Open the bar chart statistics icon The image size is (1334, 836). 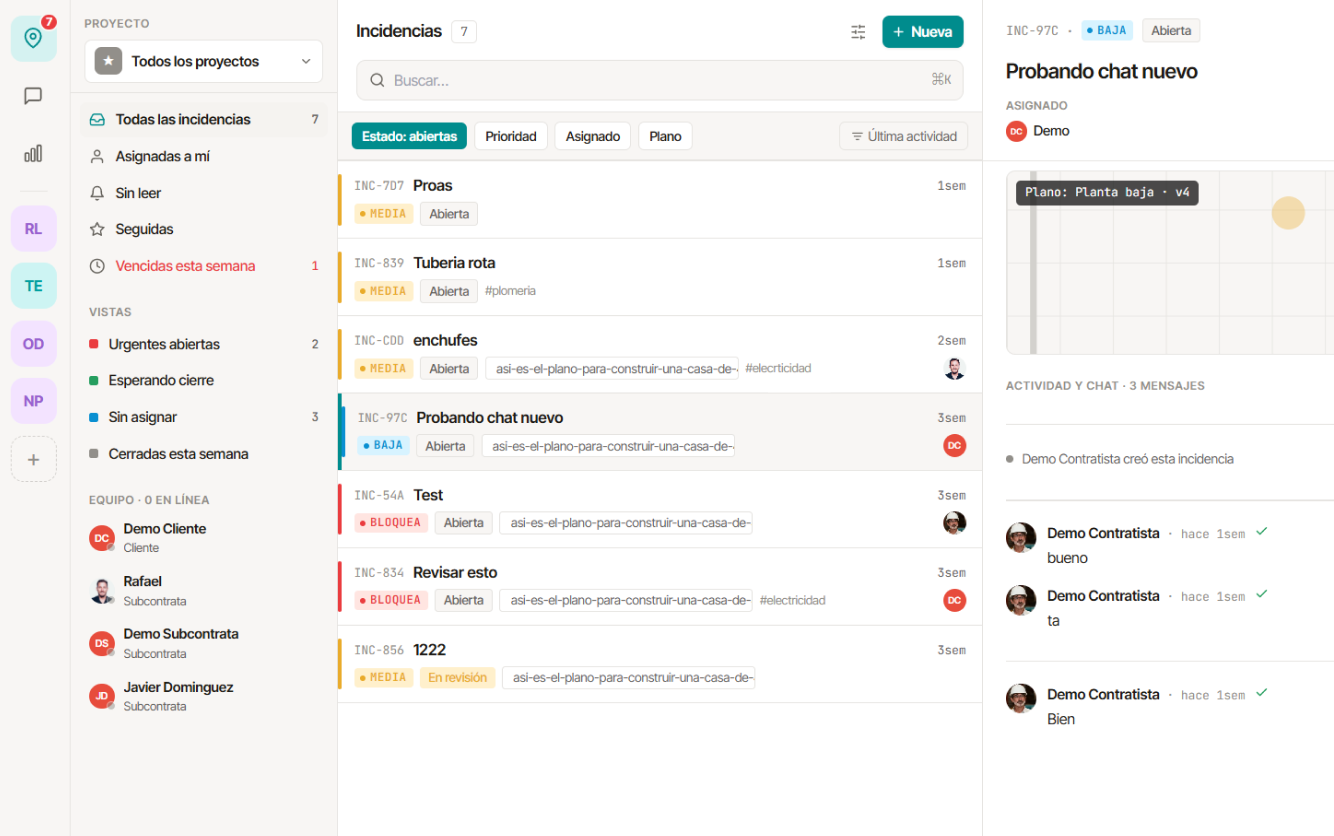pyautogui.click(x=34, y=153)
